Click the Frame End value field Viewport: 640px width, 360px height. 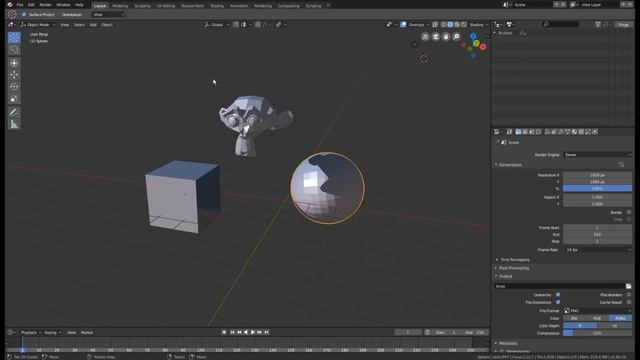click(x=598, y=235)
